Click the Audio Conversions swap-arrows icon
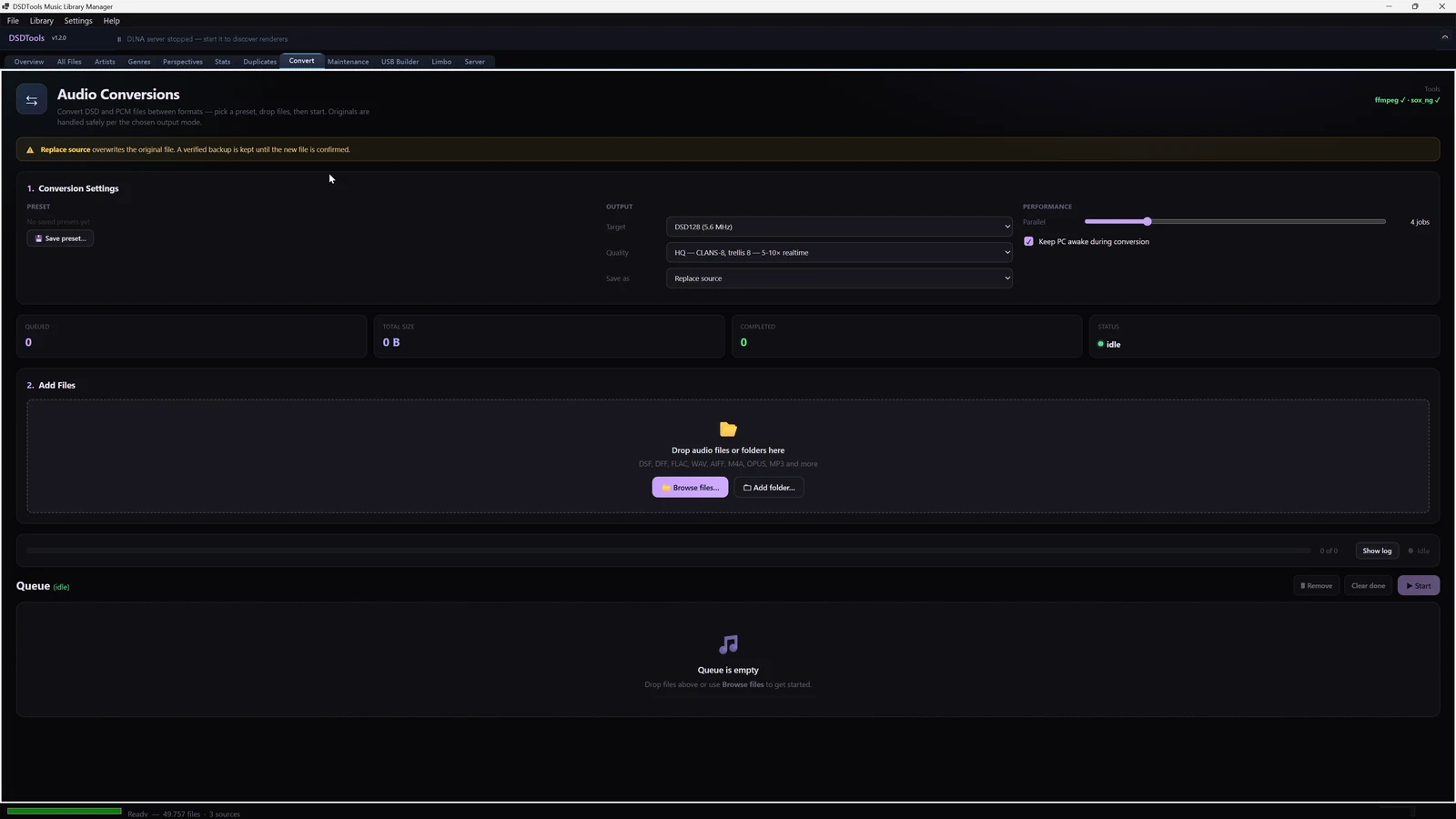The height and width of the screenshot is (819, 1456). pyautogui.click(x=32, y=99)
